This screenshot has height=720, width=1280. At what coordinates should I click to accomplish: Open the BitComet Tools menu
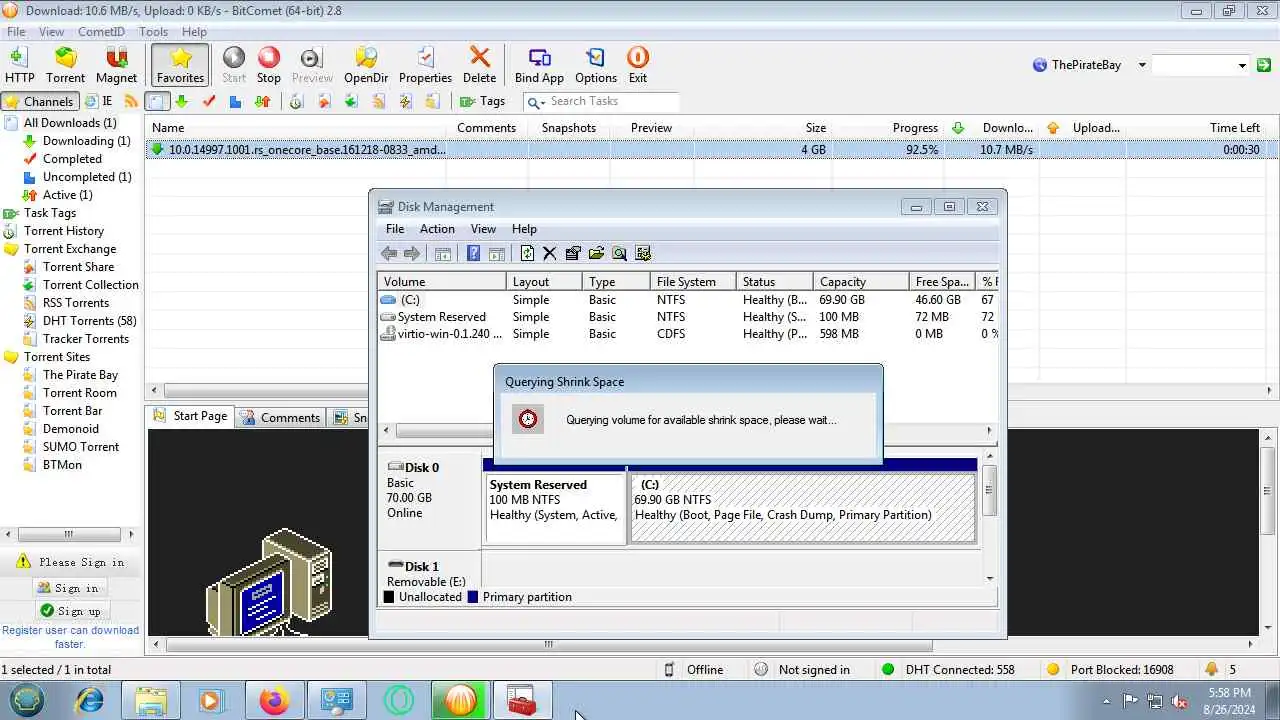tap(153, 32)
